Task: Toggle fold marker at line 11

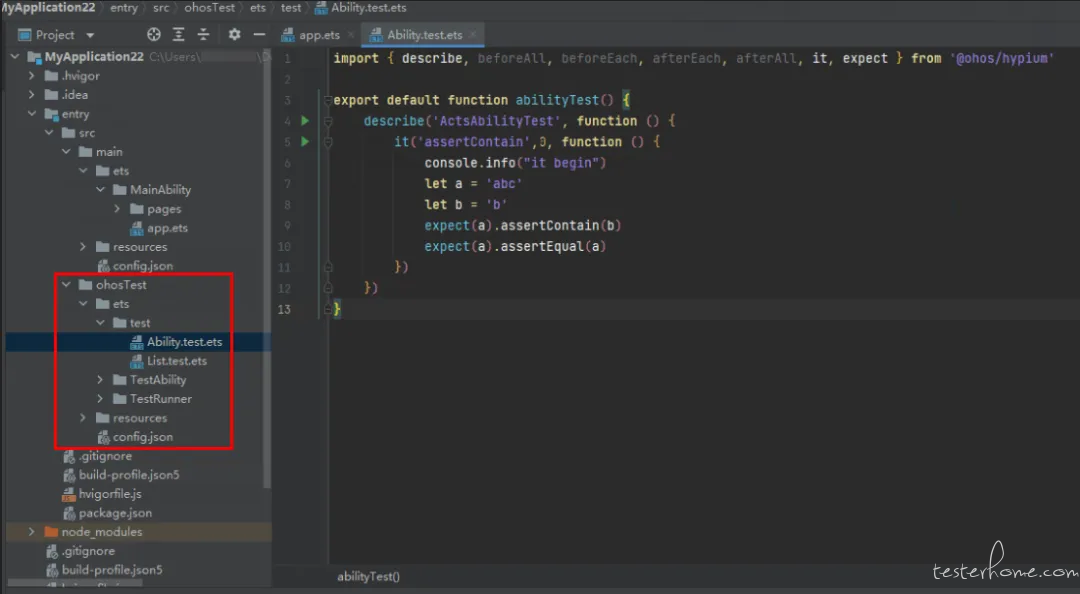Action: coord(328,267)
